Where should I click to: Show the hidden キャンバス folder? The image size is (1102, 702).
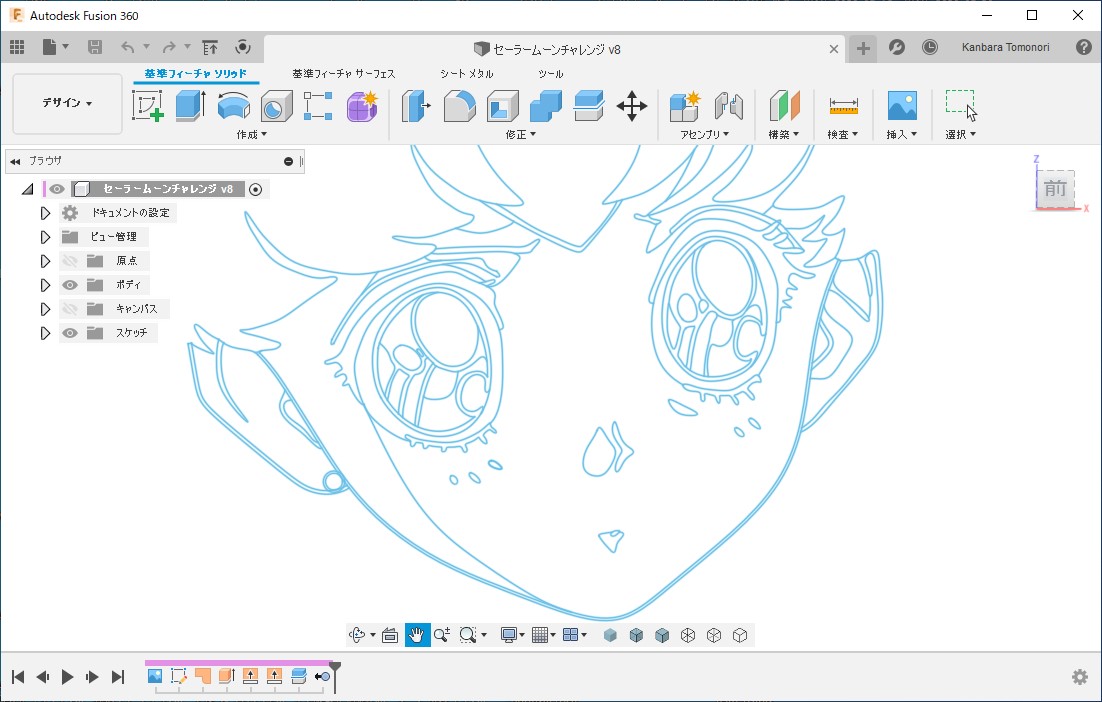pos(70,308)
